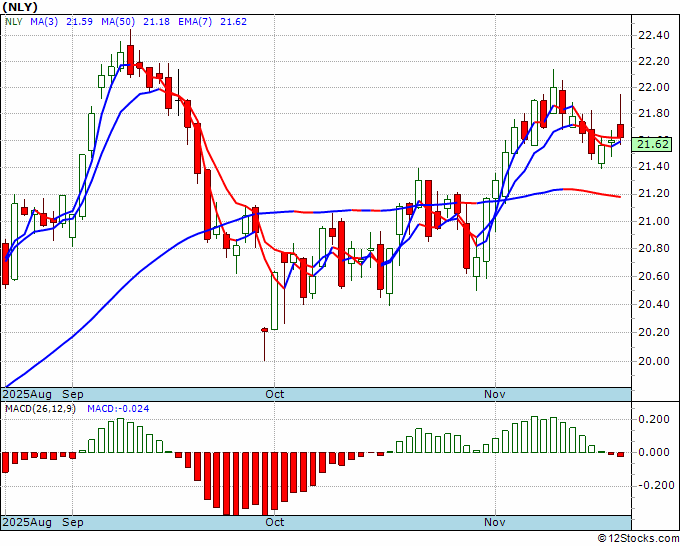
Task: Click the 21.18 MA(50) value
Action: point(157,21)
